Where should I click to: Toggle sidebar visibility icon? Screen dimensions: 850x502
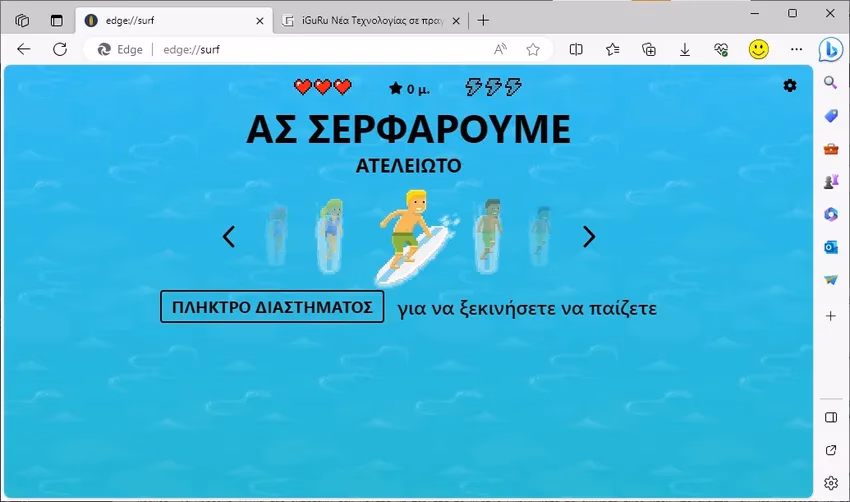830,417
